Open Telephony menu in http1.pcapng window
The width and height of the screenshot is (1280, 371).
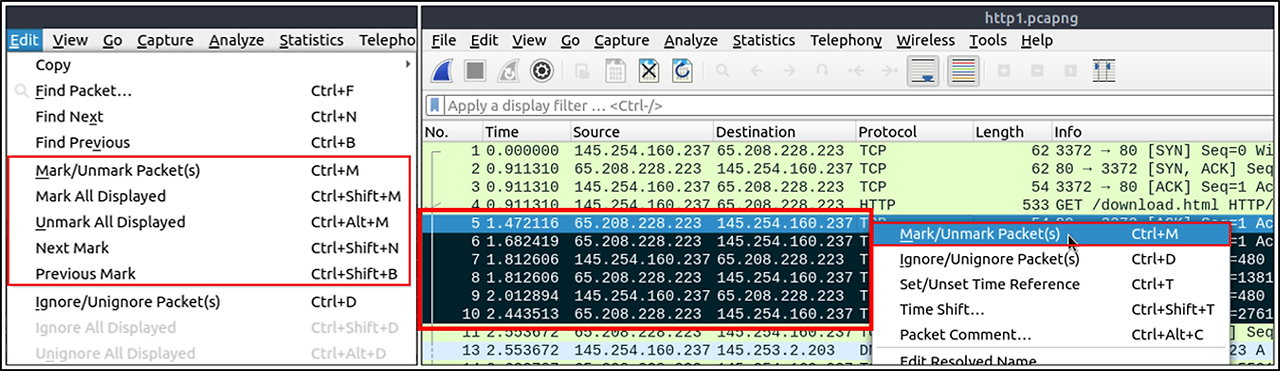coord(846,40)
